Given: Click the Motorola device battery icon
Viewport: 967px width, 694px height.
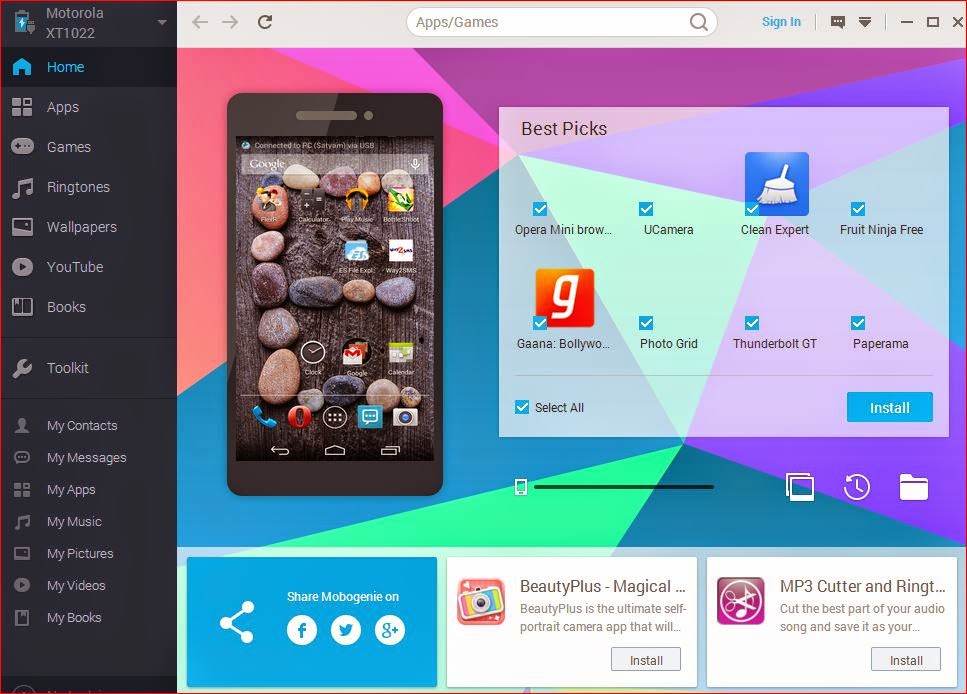Looking at the screenshot, I should [x=23, y=23].
